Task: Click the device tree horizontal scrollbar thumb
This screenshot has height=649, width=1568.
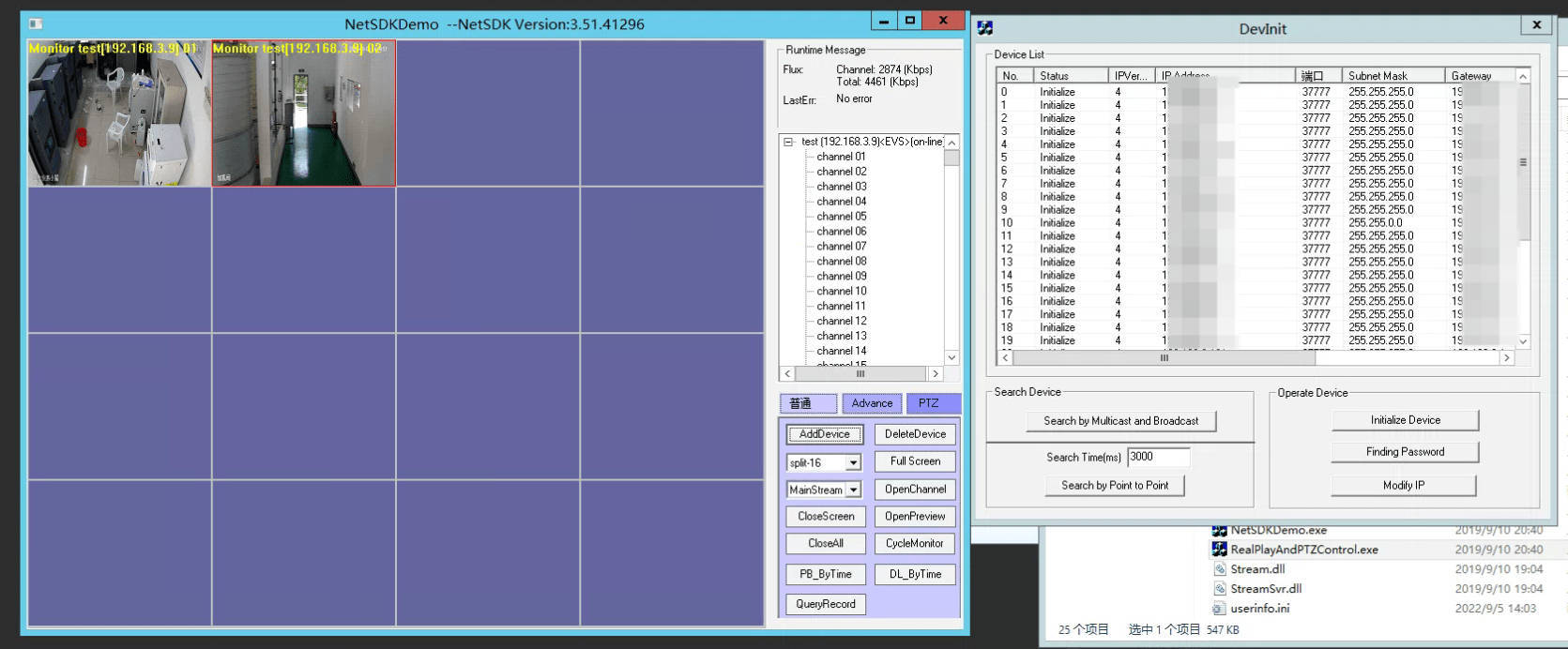Action: point(860,373)
